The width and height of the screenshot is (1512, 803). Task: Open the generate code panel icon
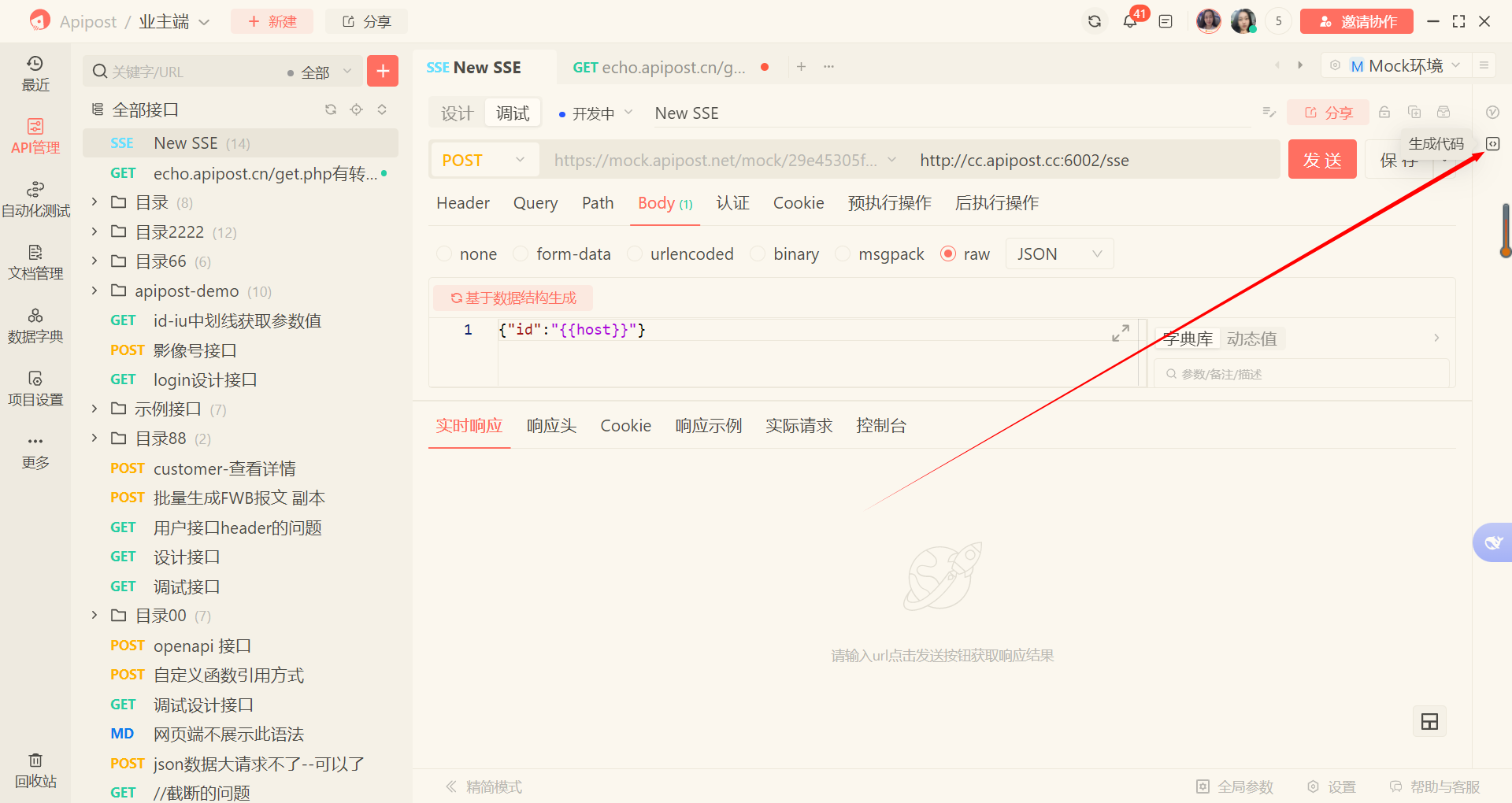click(x=1492, y=144)
